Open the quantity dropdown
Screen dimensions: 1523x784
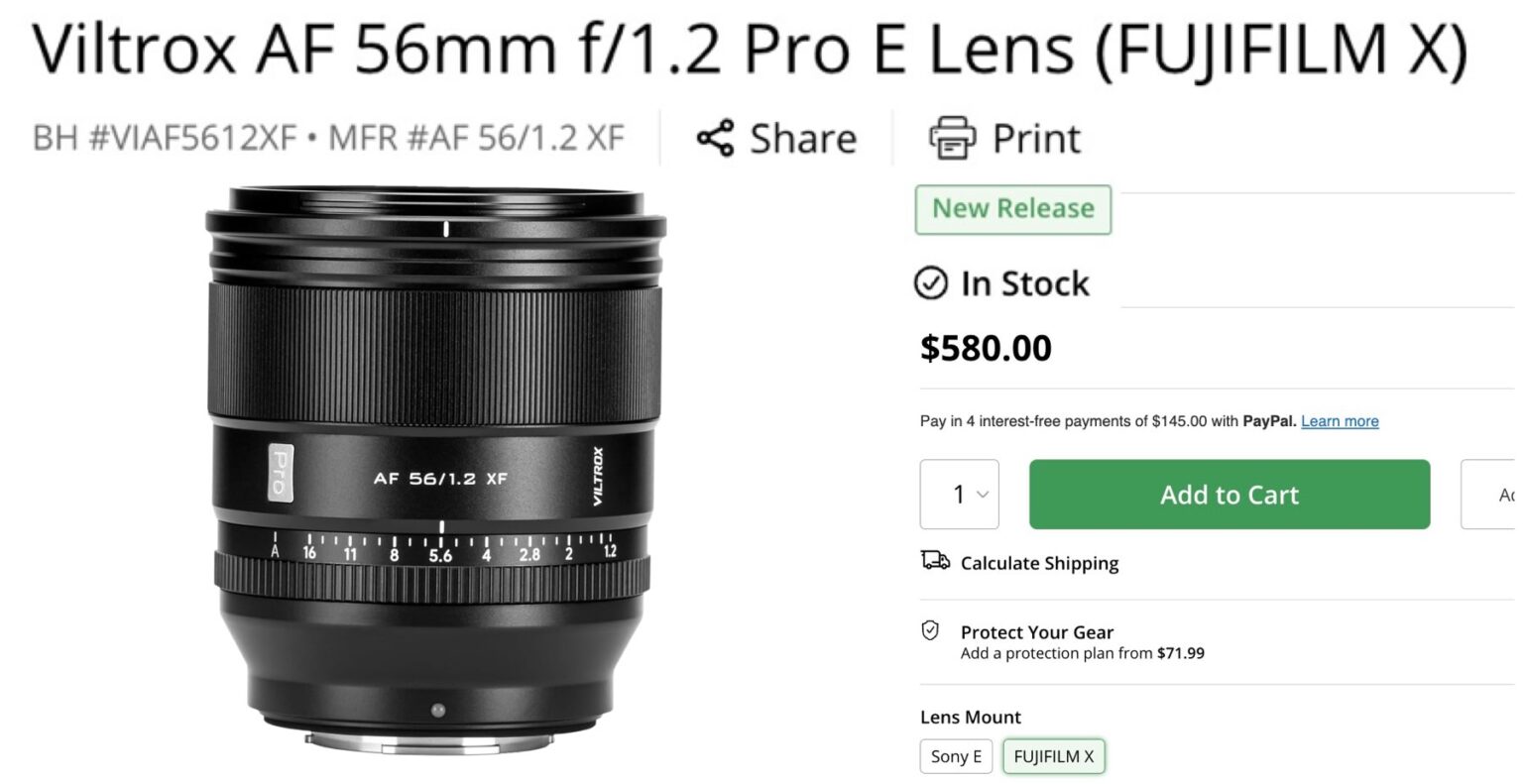pos(959,495)
